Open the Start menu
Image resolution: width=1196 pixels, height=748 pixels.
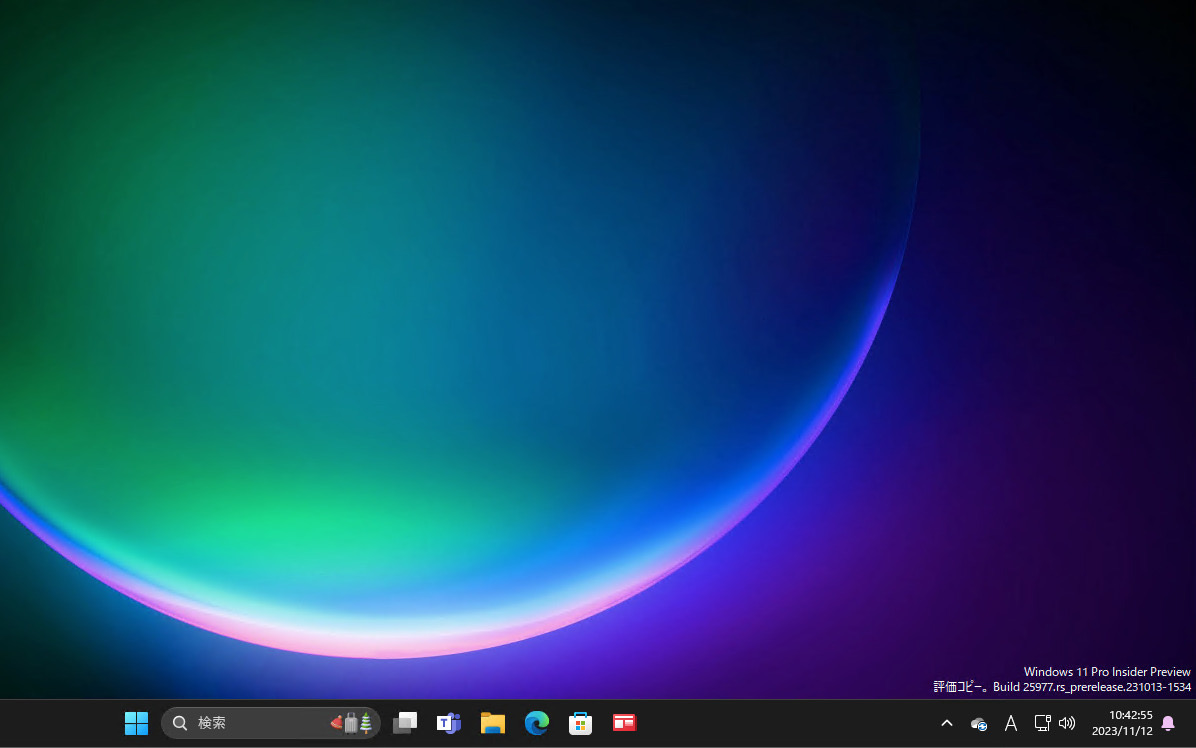click(x=136, y=722)
